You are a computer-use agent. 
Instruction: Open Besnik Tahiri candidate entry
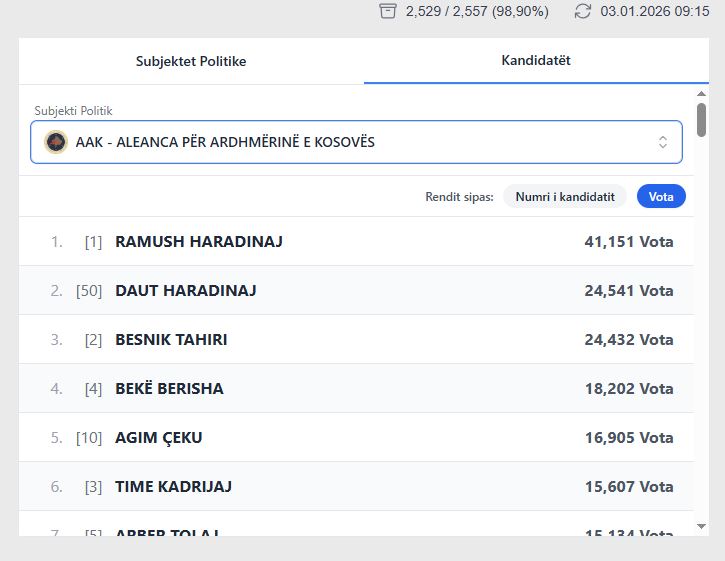coord(171,340)
